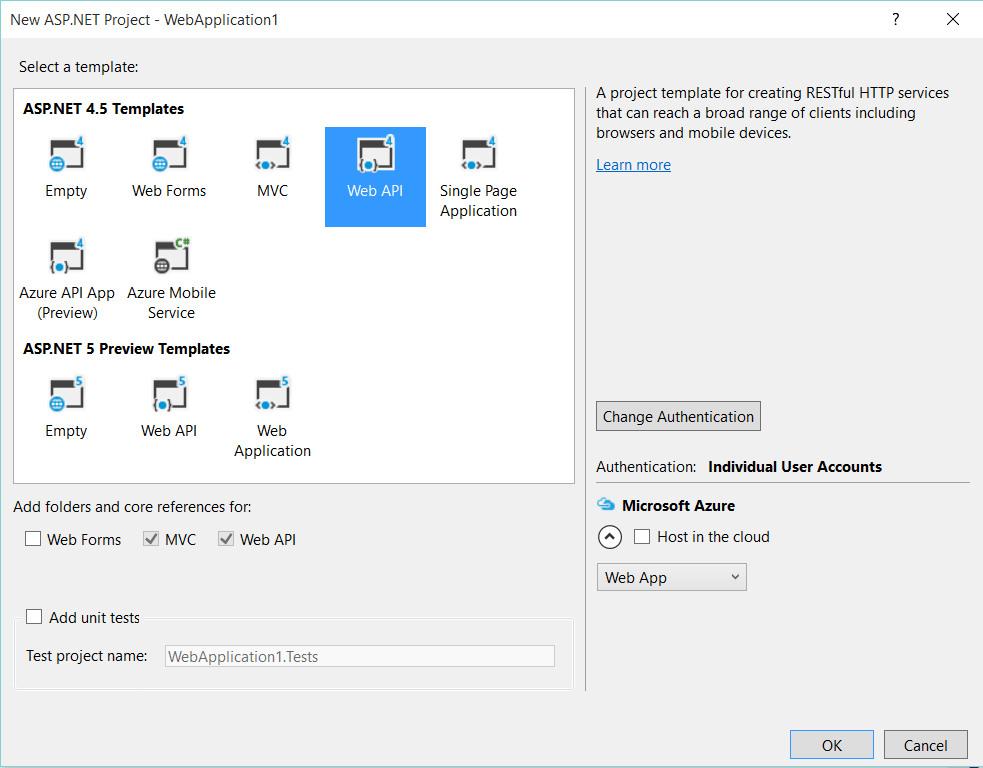
Task: Choose the ASP.NET 5 Web API icon
Action: click(x=169, y=394)
